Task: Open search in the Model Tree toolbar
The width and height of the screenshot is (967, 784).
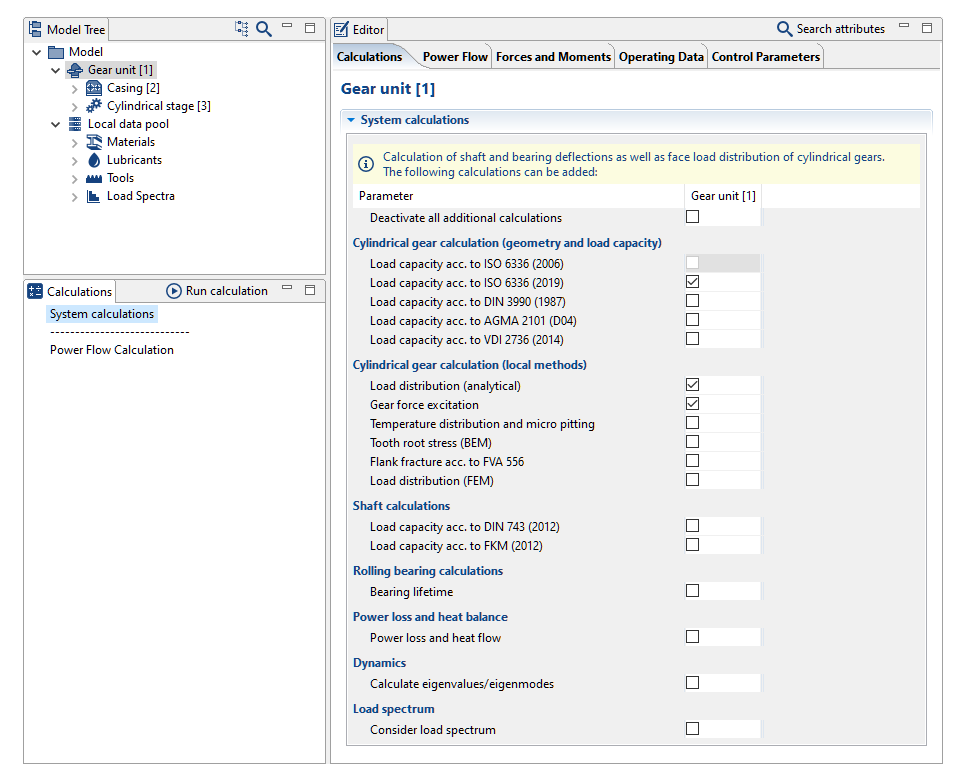Action: click(x=263, y=28)
